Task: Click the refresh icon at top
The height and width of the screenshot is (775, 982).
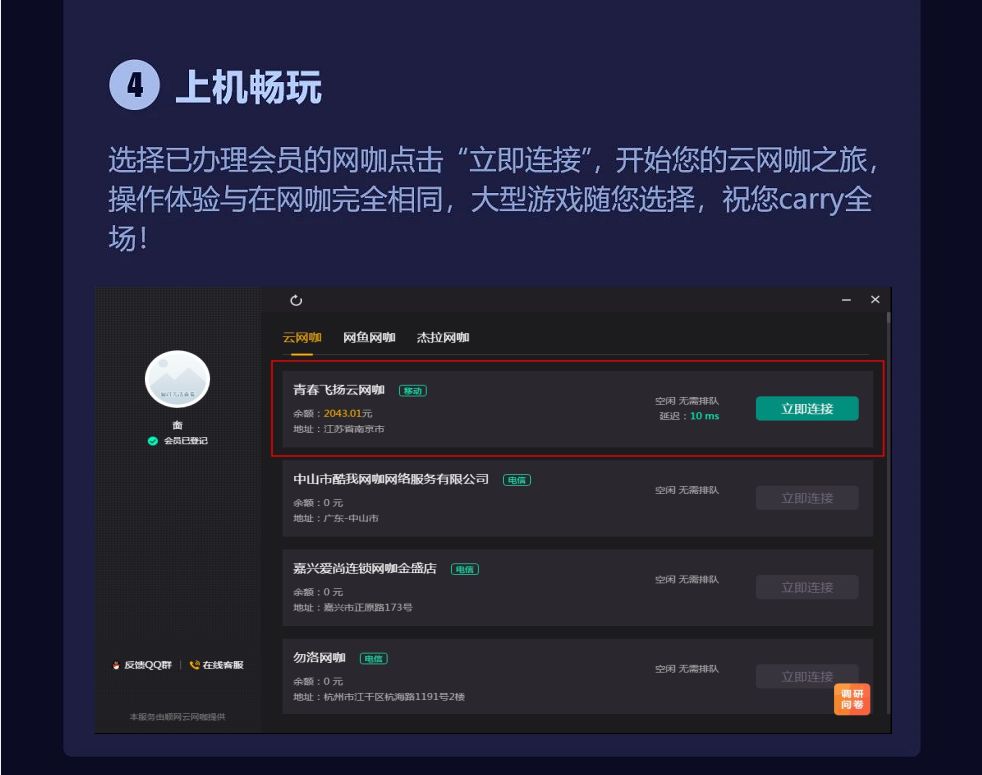Action: coord(296,301)
